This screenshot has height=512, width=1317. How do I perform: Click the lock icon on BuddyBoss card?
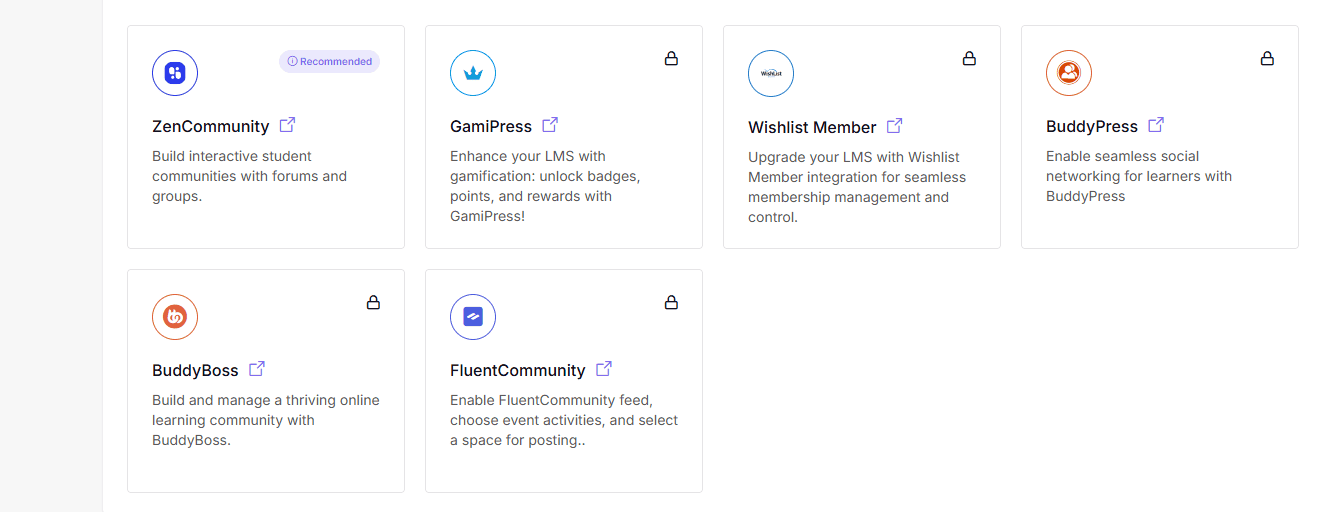(x=373, y=302)
